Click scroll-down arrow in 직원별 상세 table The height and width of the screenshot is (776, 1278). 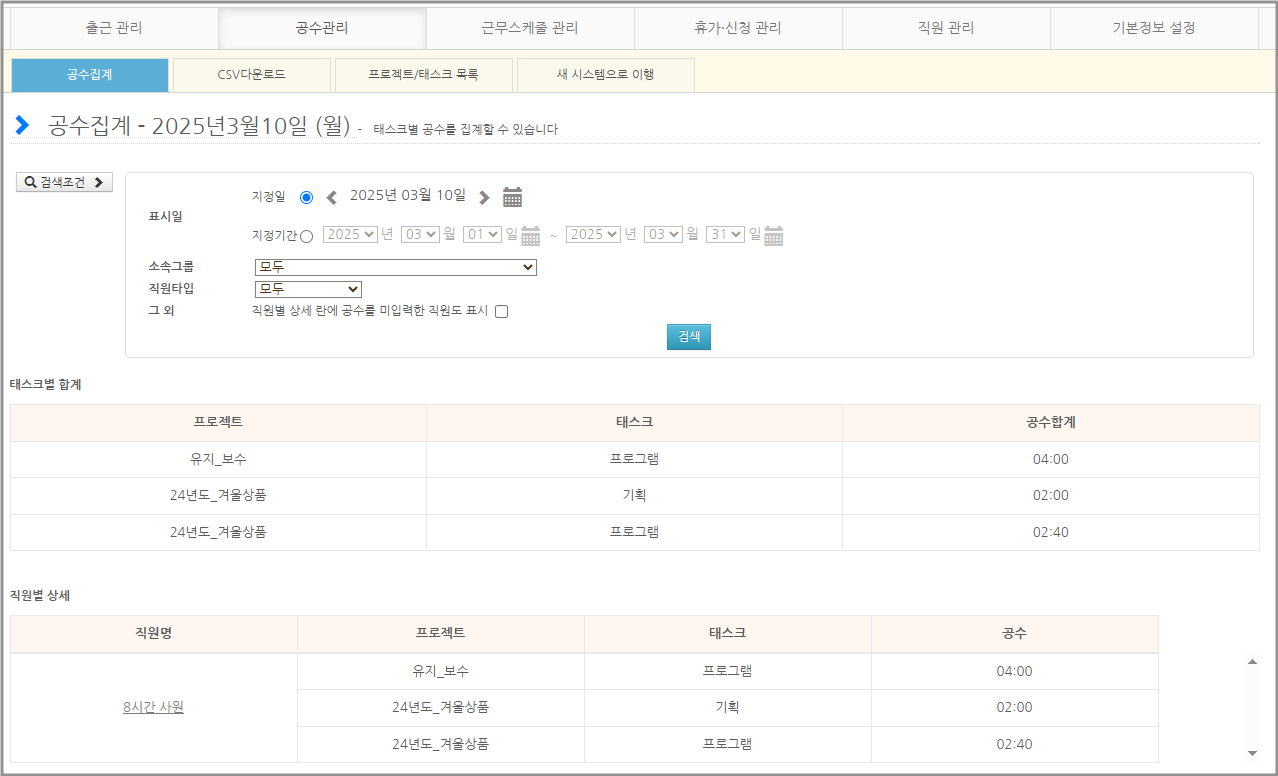1251,753
